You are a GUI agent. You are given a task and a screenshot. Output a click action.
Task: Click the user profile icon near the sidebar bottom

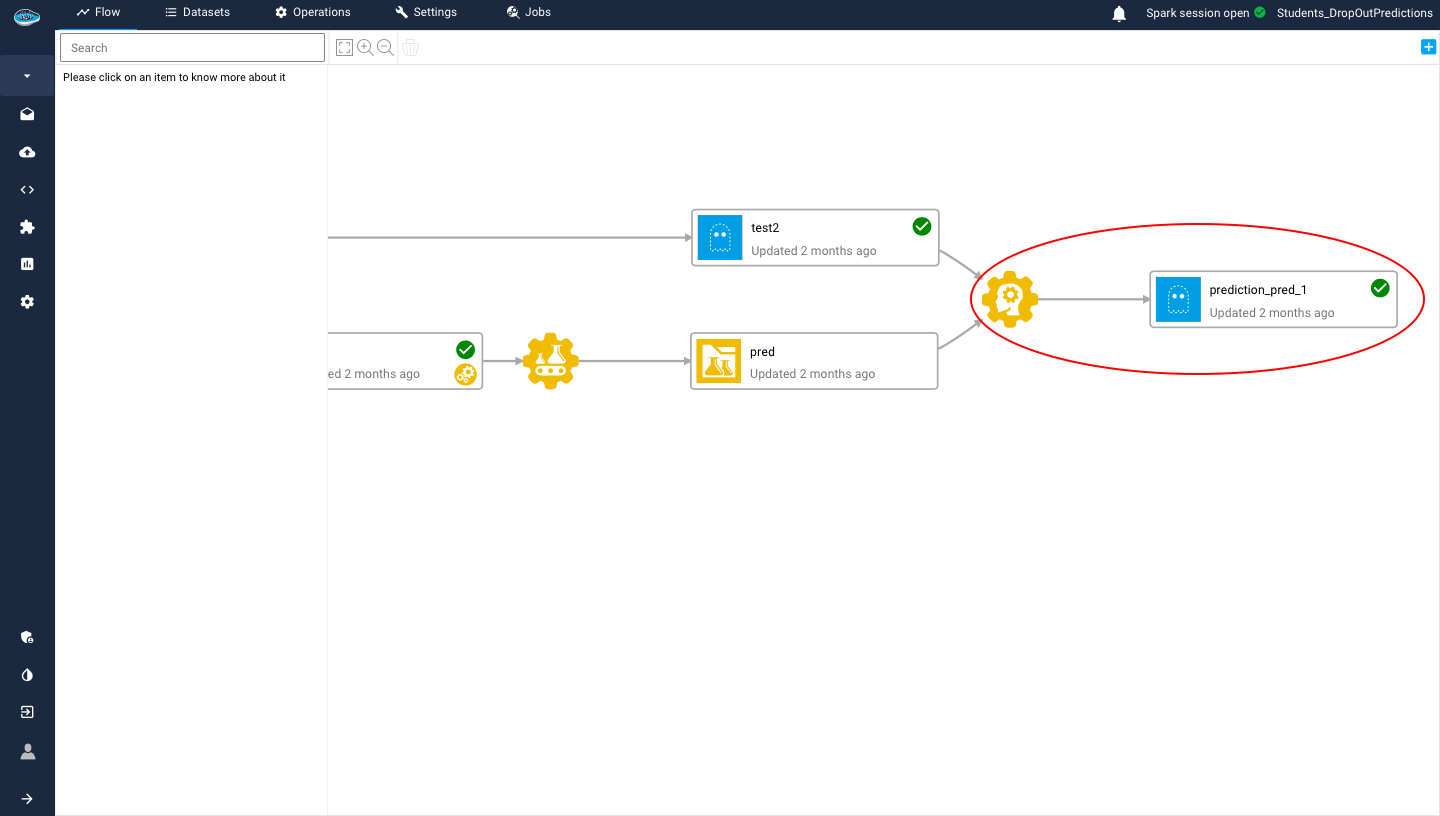pyautogui.click(x=26, y=751)
